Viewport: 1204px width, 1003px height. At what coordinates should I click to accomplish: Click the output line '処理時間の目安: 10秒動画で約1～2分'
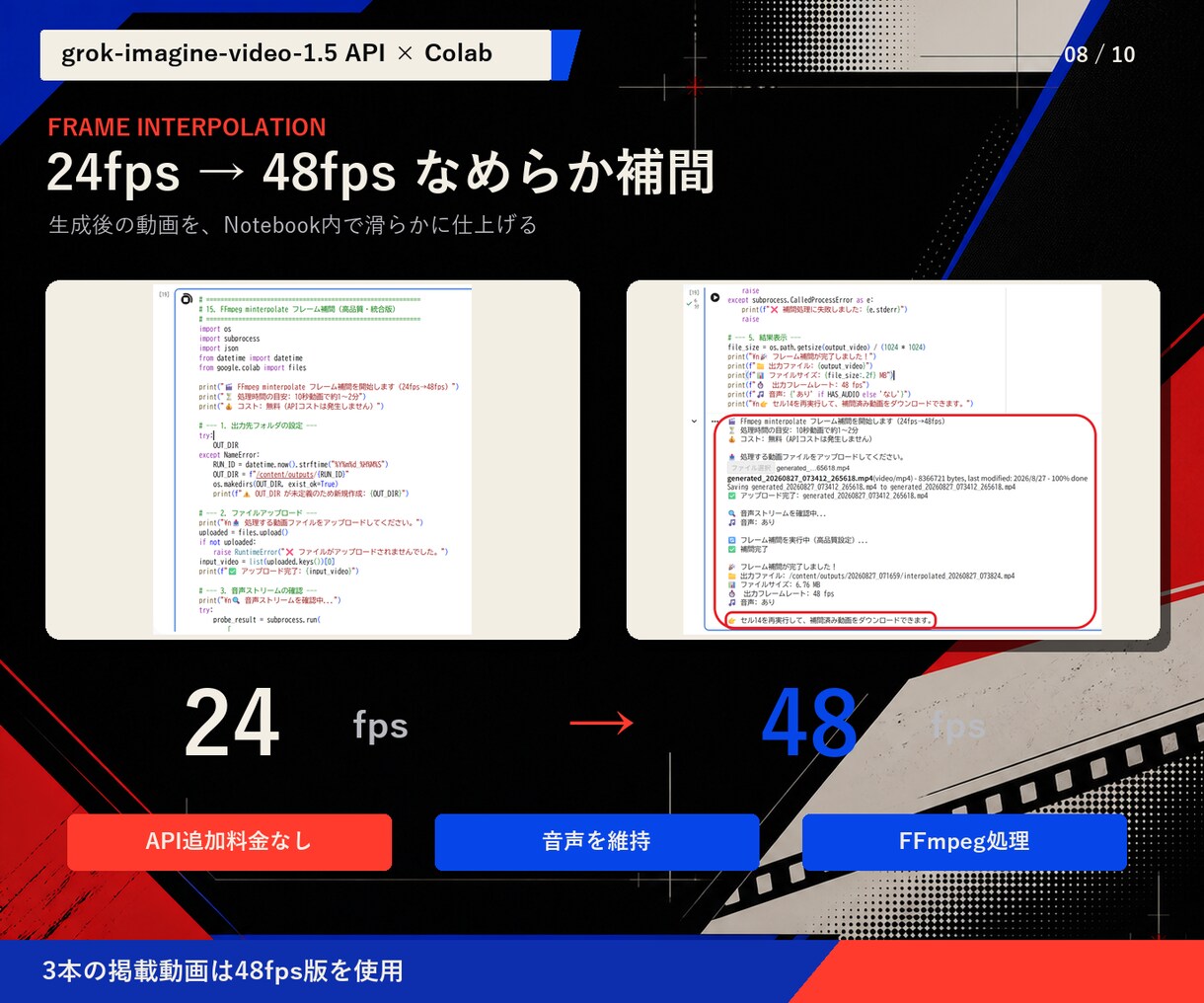[x=793, y=430]
